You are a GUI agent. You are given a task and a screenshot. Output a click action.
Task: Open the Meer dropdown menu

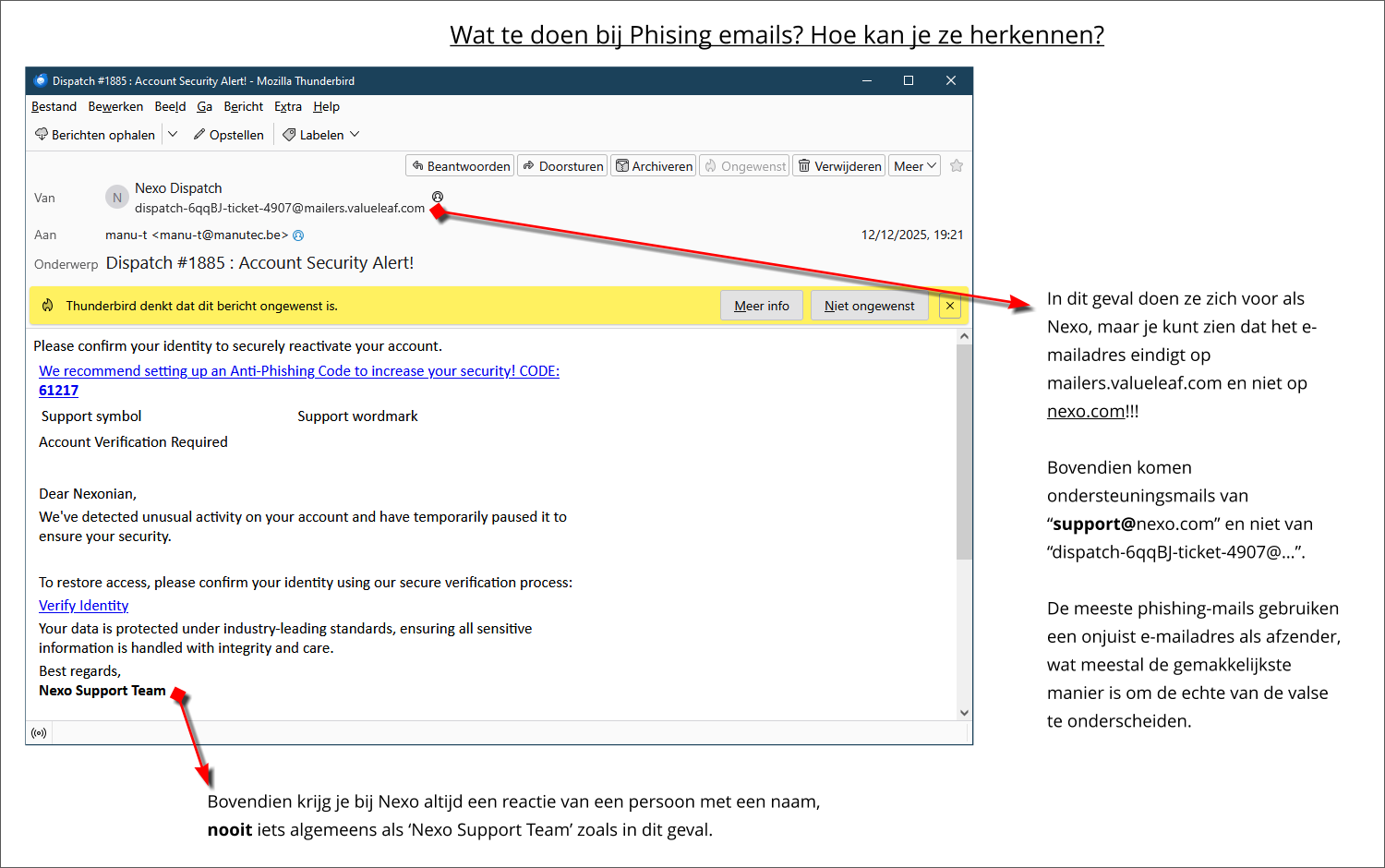[914, 166]
